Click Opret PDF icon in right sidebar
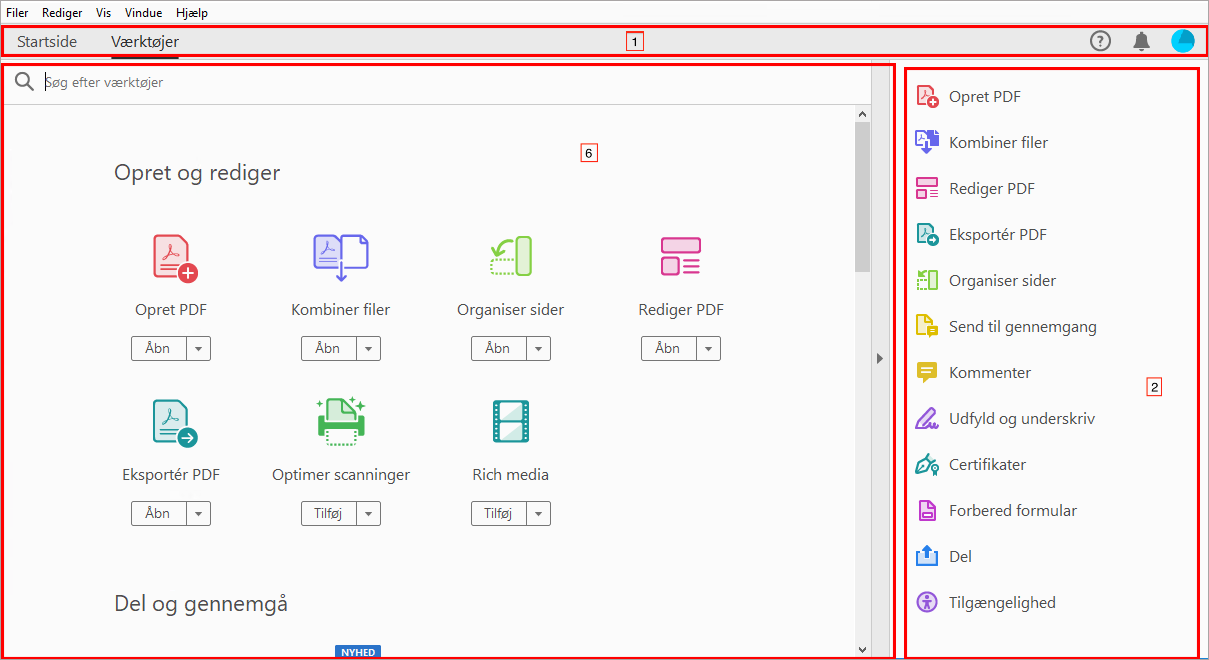This screenshot has height=660, width=1209. 927,96
